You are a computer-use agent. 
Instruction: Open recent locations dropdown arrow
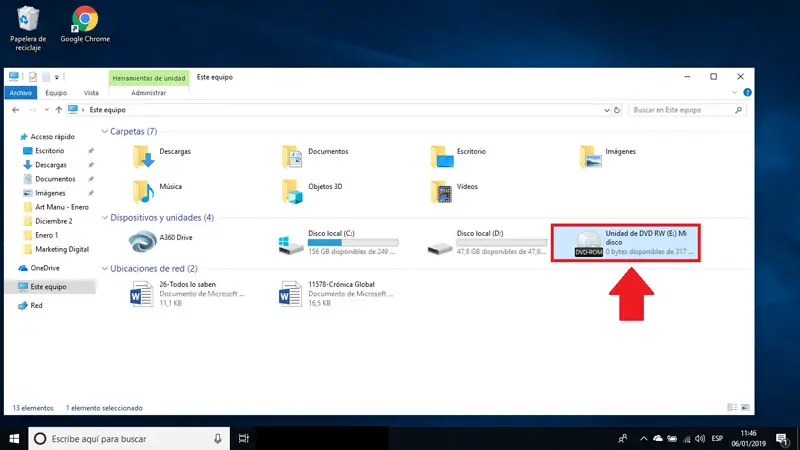(46, 110)
